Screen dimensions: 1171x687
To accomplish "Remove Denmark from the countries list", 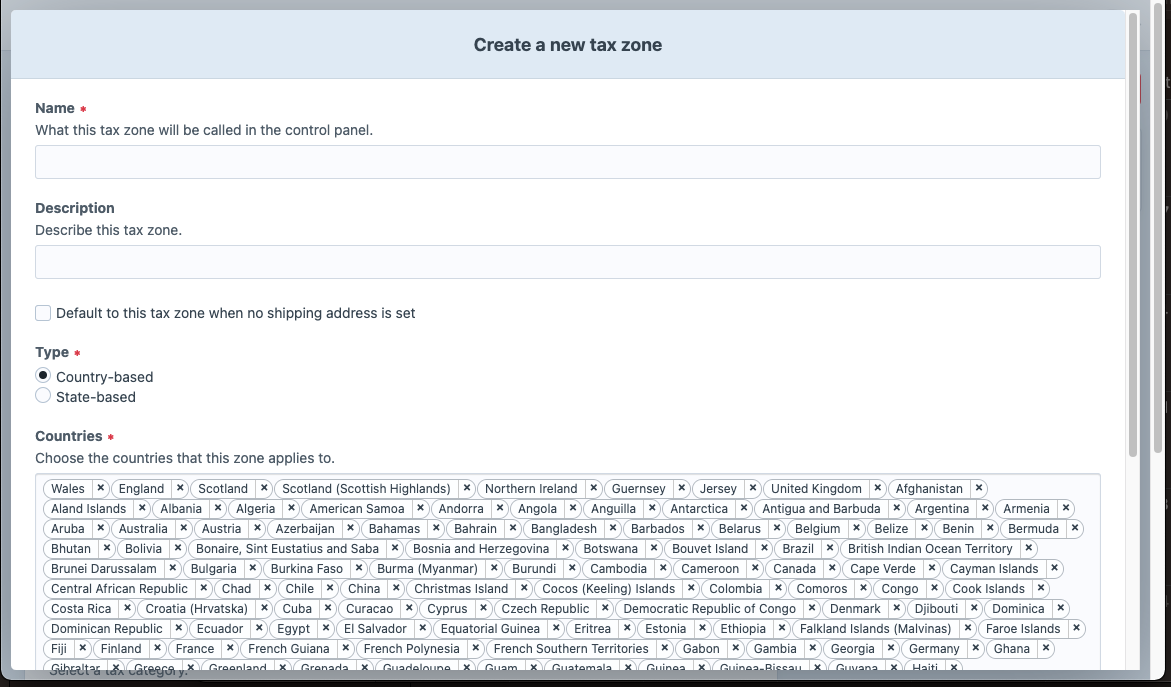I will 897,608.
